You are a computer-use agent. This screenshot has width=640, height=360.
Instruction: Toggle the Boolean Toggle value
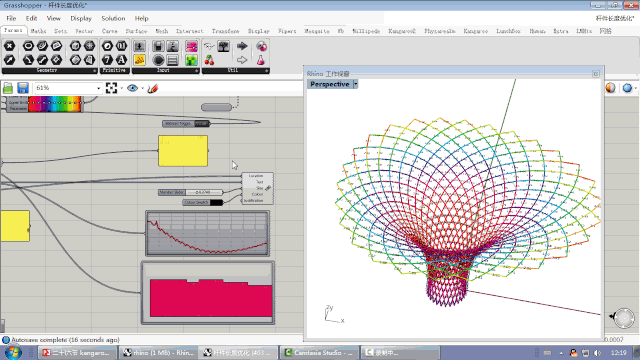[201, 124]
